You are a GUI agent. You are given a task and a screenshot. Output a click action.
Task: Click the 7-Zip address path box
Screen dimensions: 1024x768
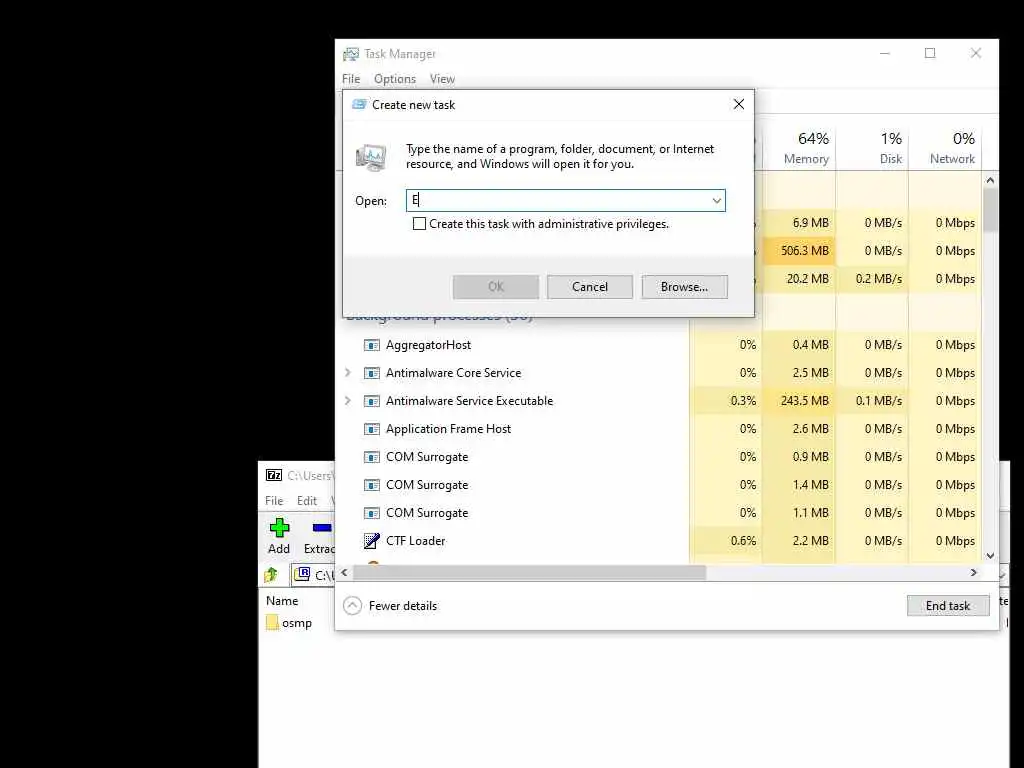point(313,575)
